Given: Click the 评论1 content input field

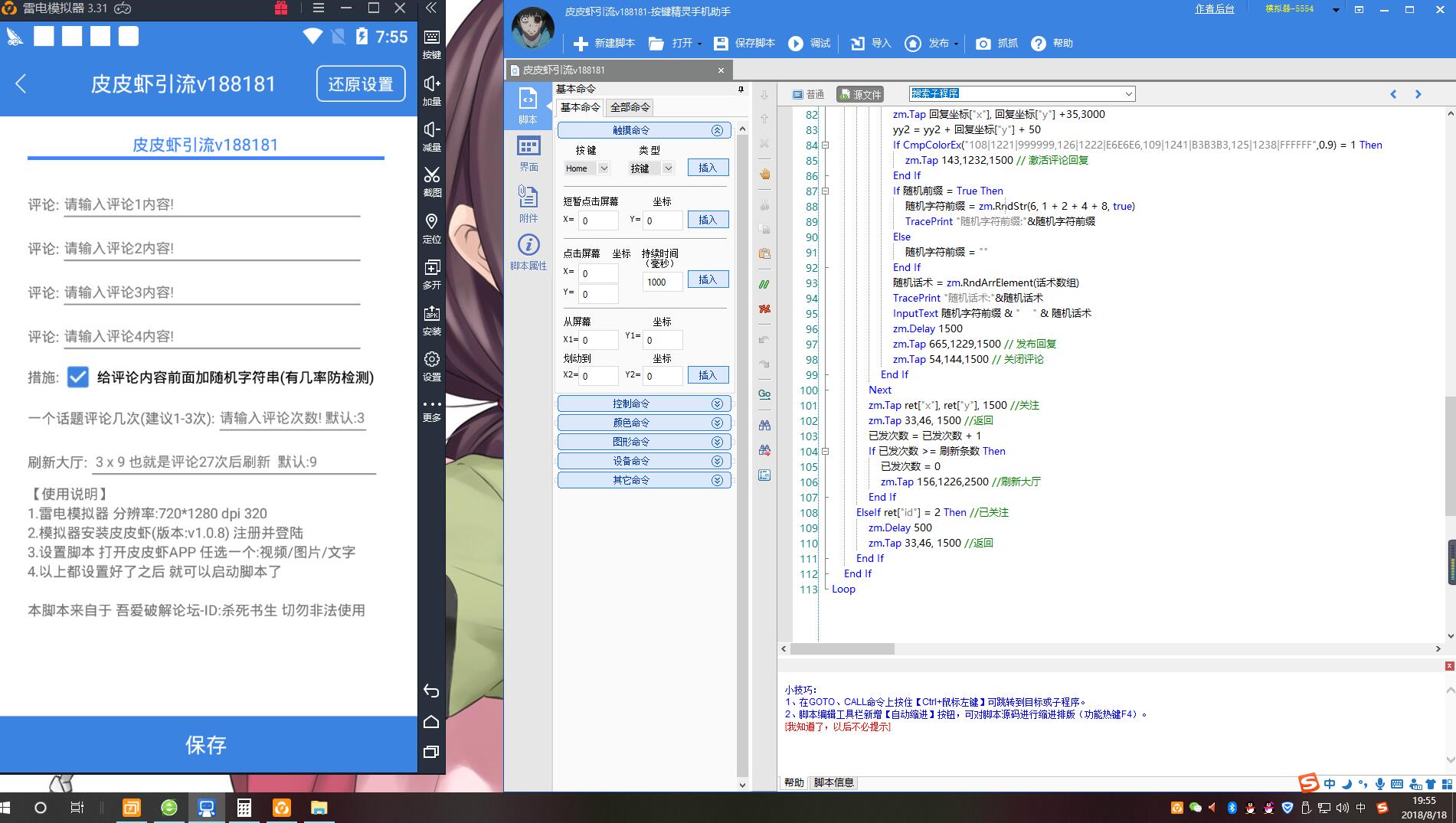Looking at the screenshot, I should tap(211, 204).
